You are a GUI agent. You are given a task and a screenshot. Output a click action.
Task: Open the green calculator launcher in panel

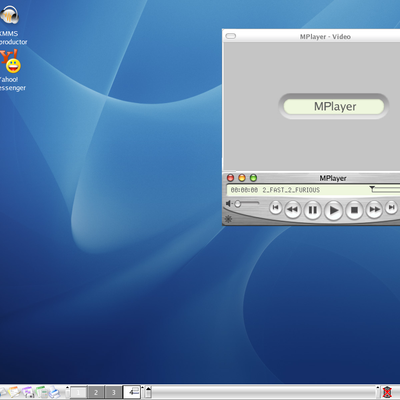pyautogui.click(x=41, y=392)
